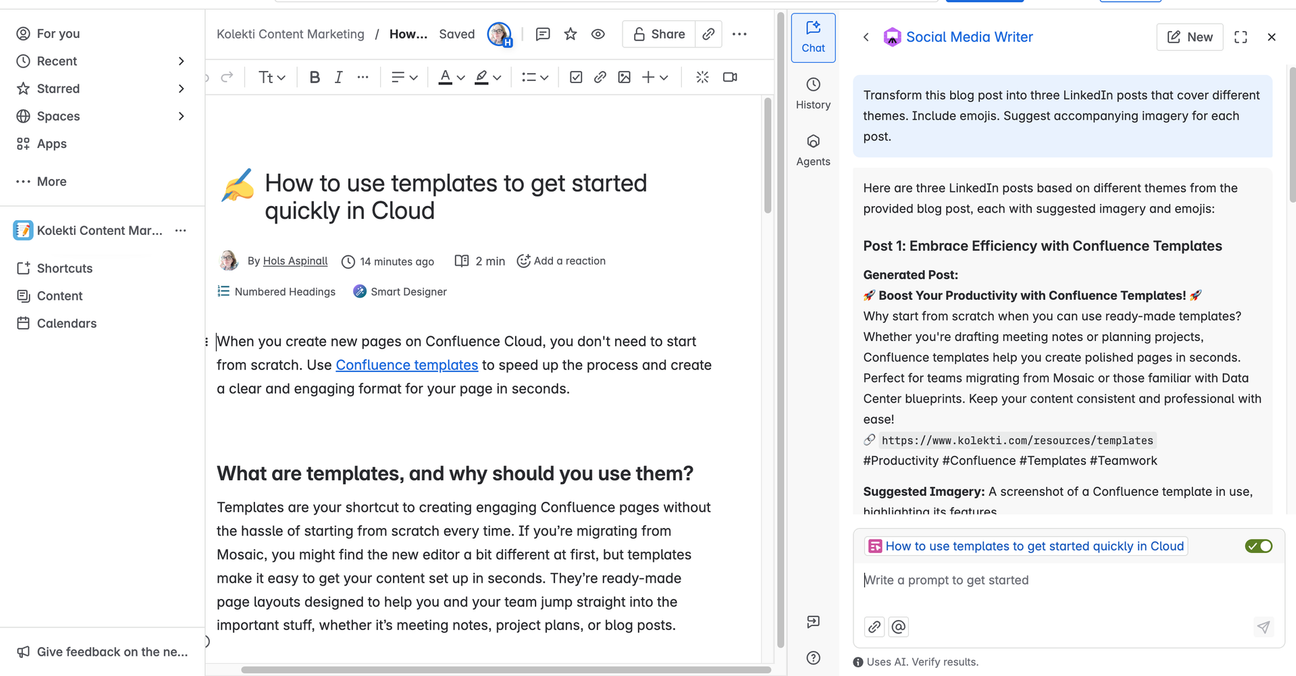Click the editor horizontal scrollbar
Image resolution: width=1296 pixels, height=676 pixels.
point(506,669)
